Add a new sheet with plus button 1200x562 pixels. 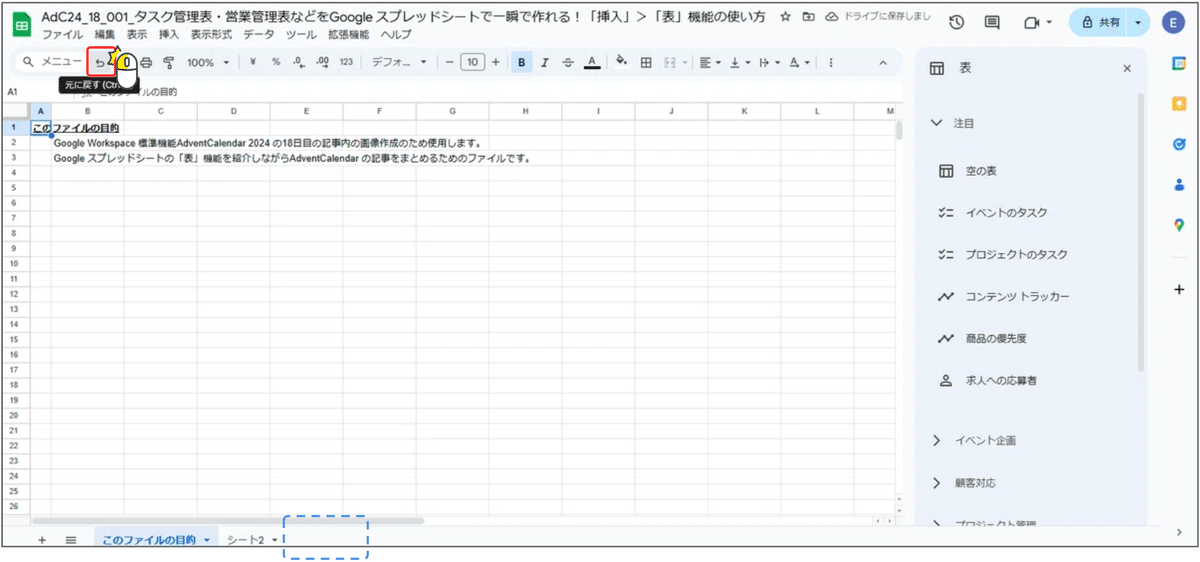click(42, 540)
